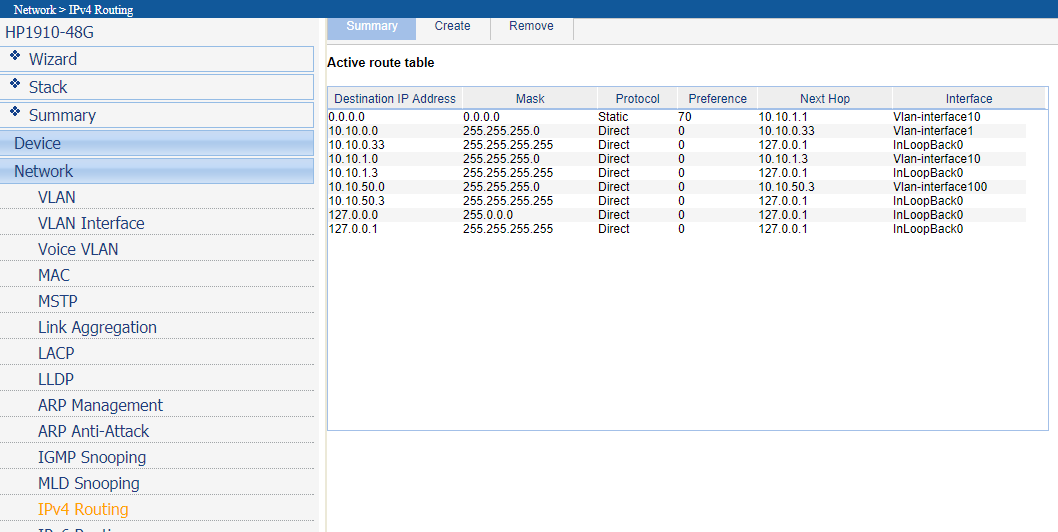Open the Voice VLAN page

click(78, 249)
